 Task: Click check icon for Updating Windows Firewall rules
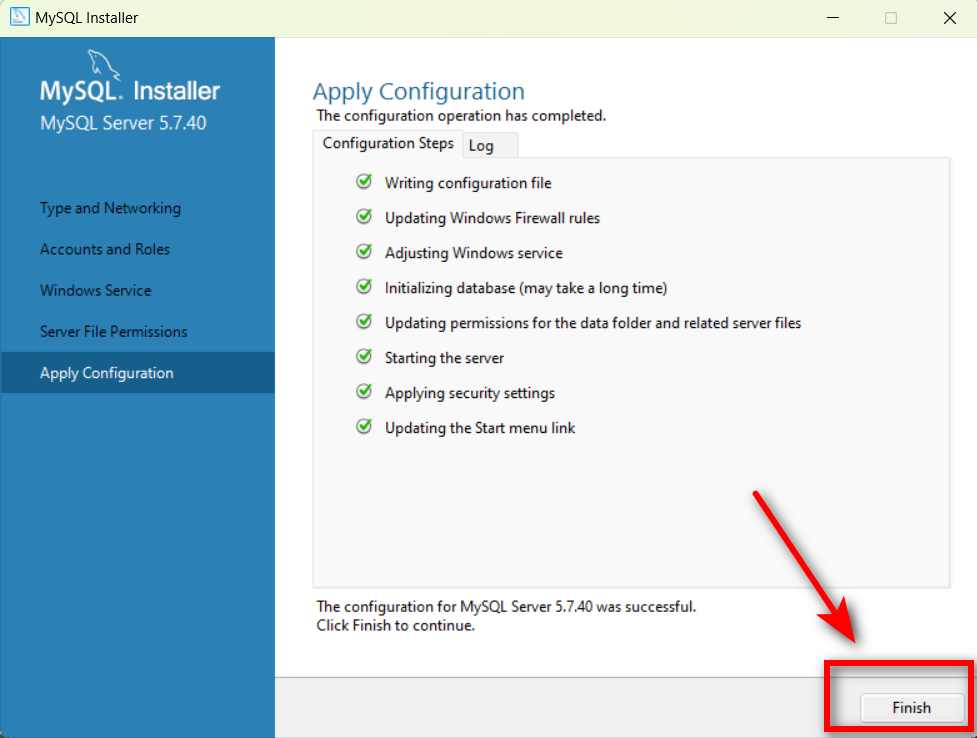tap(364, 216)
